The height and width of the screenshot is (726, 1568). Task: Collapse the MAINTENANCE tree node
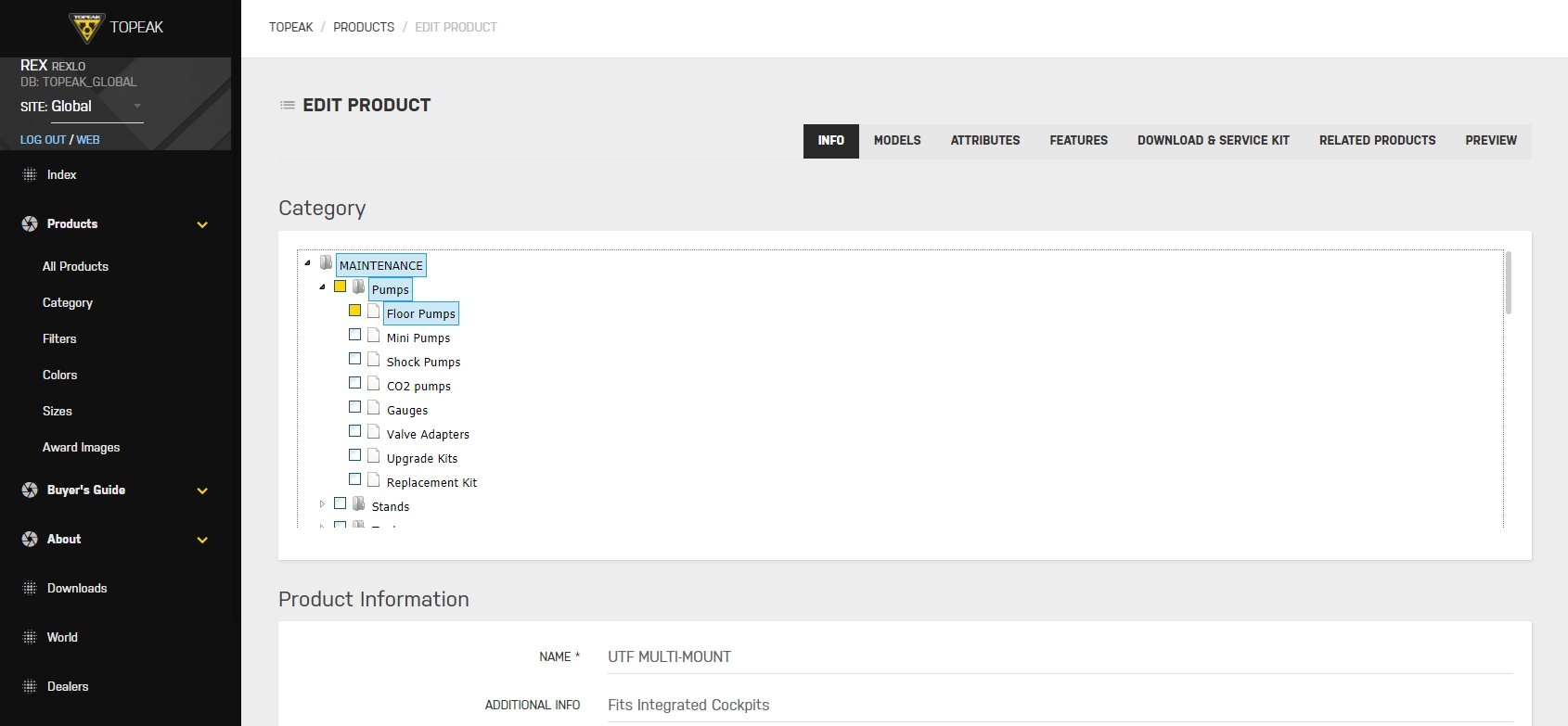[x=307, y=263]
